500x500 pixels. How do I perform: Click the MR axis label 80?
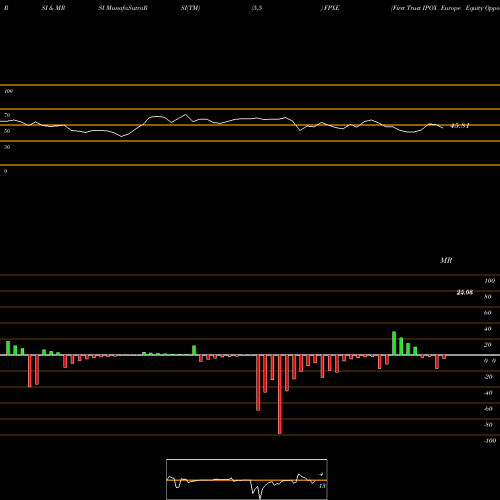[488, 297]
